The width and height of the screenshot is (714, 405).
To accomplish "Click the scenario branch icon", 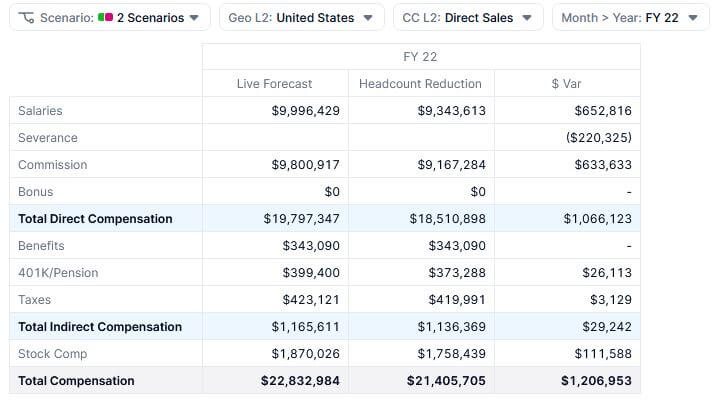I will (26, 18).
